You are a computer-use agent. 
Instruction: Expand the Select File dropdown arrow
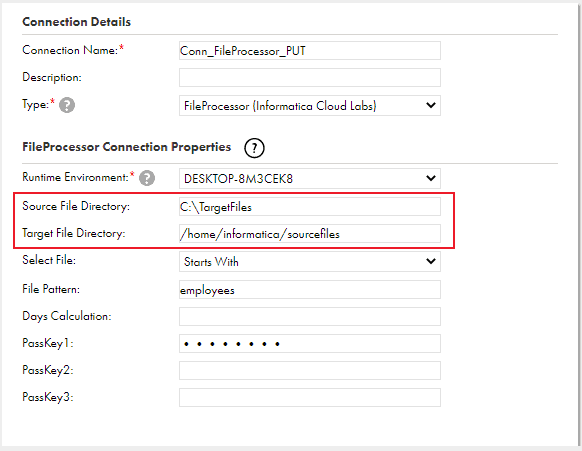[x=431, y=261]
